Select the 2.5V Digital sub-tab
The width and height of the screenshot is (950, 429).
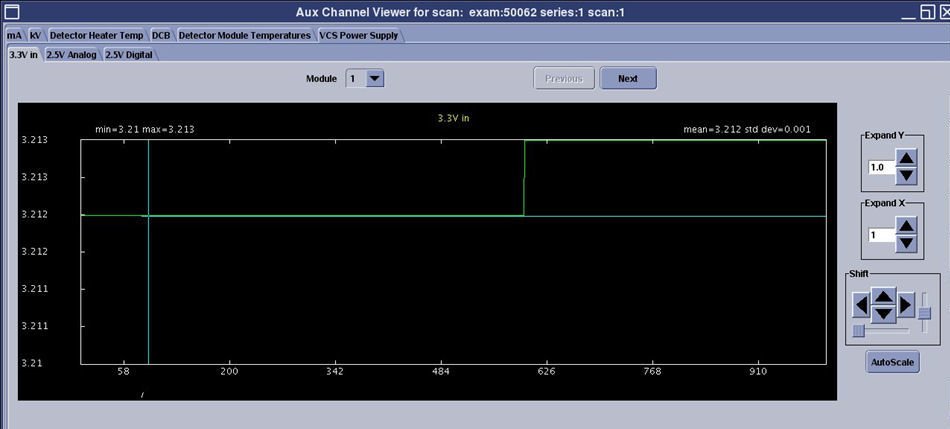pos(129,55)
